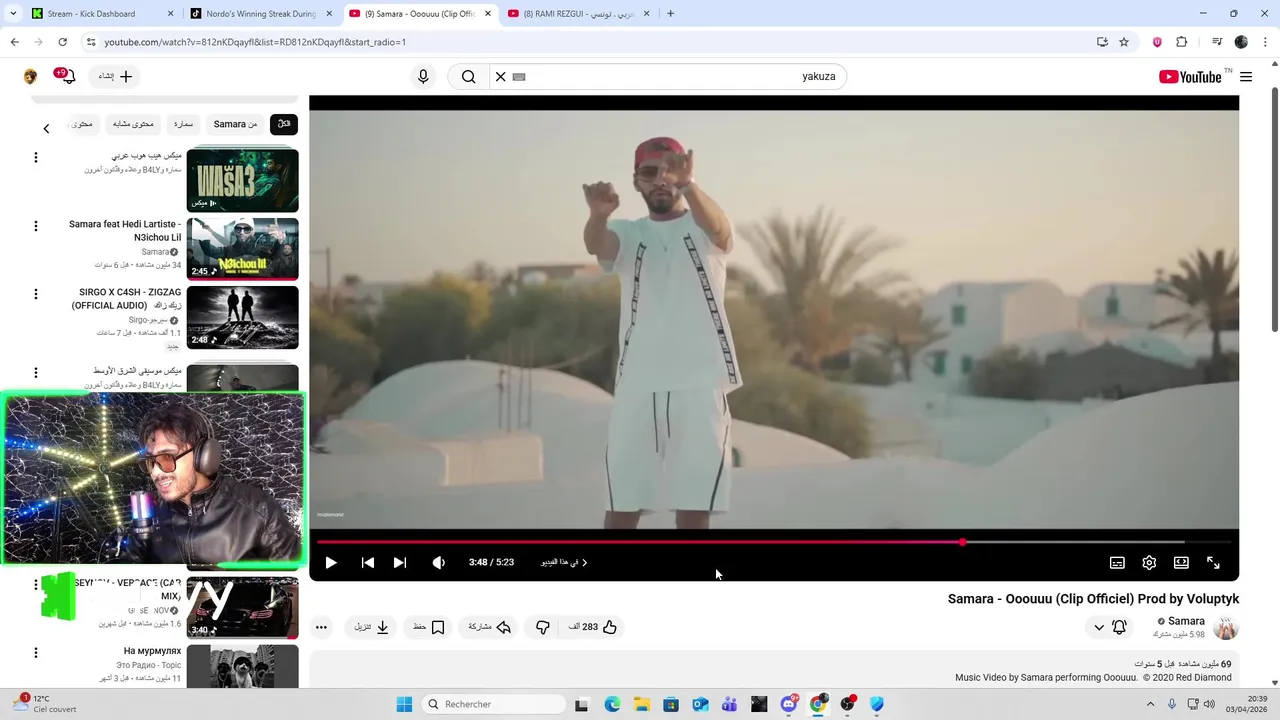Open WASA3 hip hop mix thumbnail

coord(243,180)
